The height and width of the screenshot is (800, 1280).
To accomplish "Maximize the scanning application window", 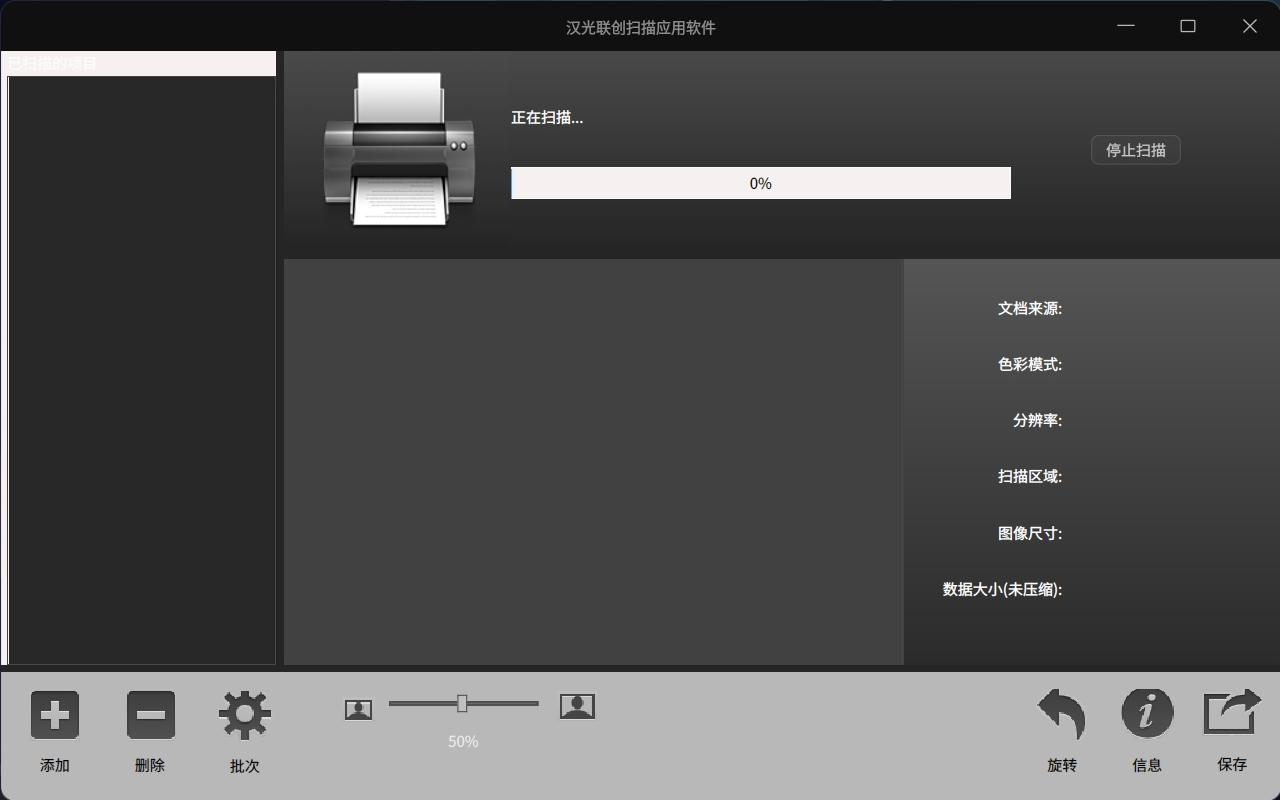I will pos(1188,26).
